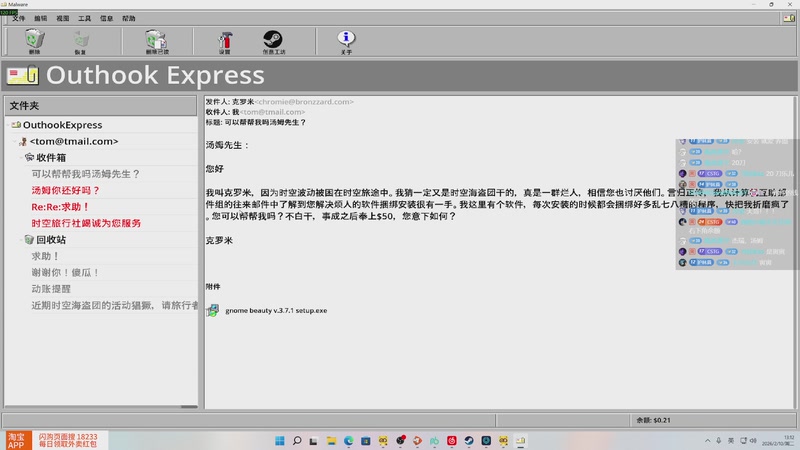Collapse the 回收站 folder expander

pos(21,239)
